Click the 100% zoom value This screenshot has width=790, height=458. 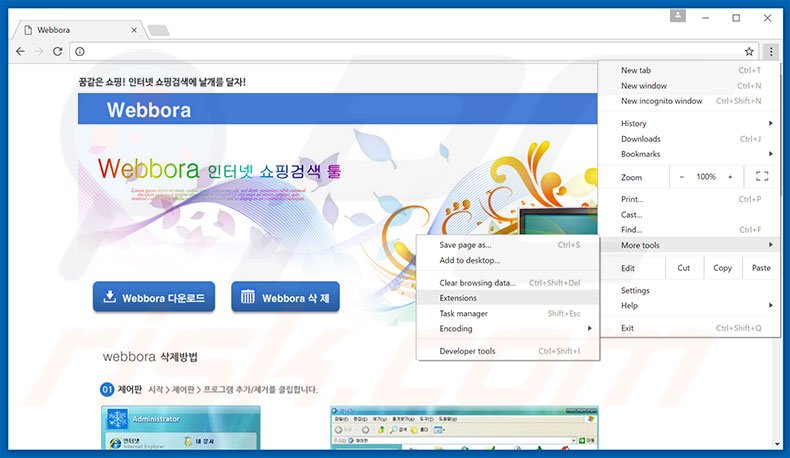706,177
